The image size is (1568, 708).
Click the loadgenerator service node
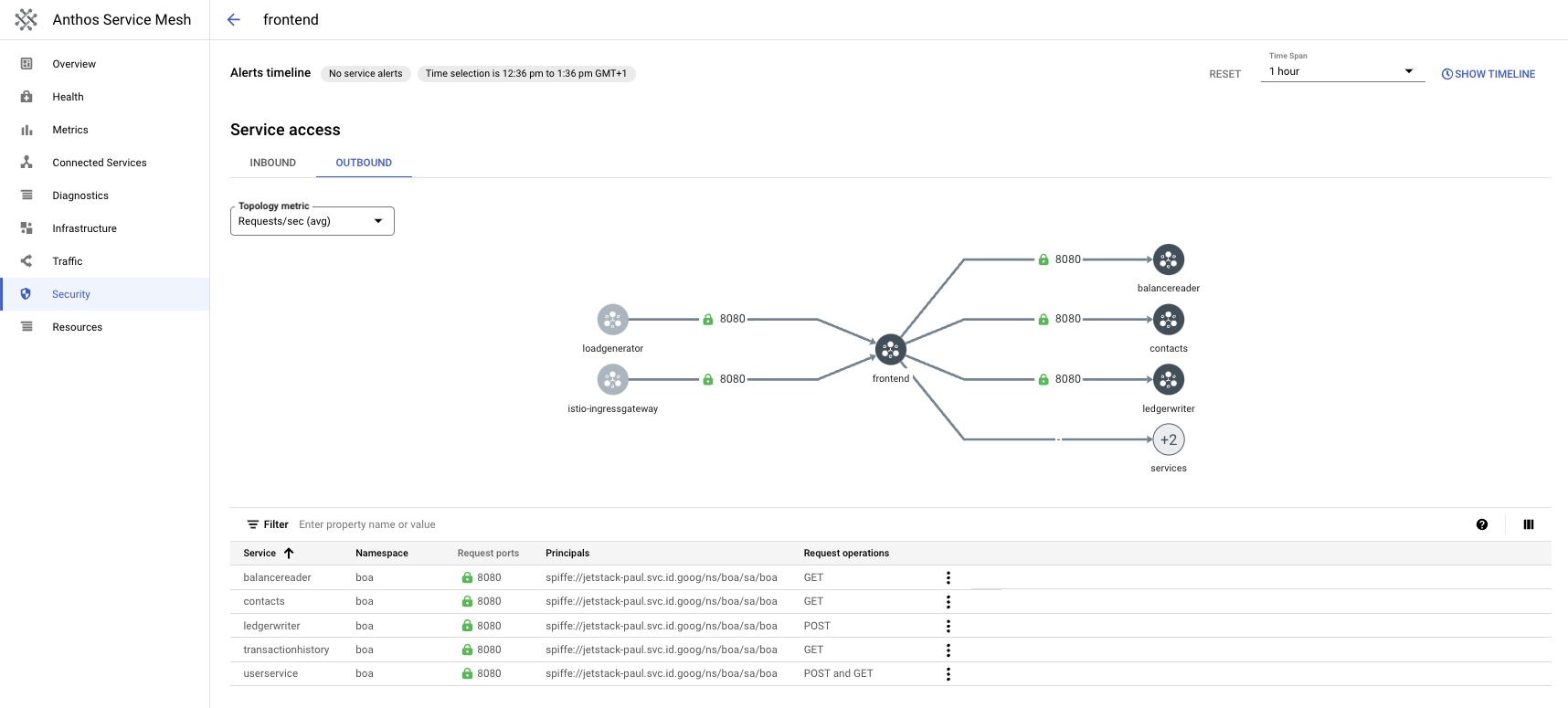pos(612,320)
